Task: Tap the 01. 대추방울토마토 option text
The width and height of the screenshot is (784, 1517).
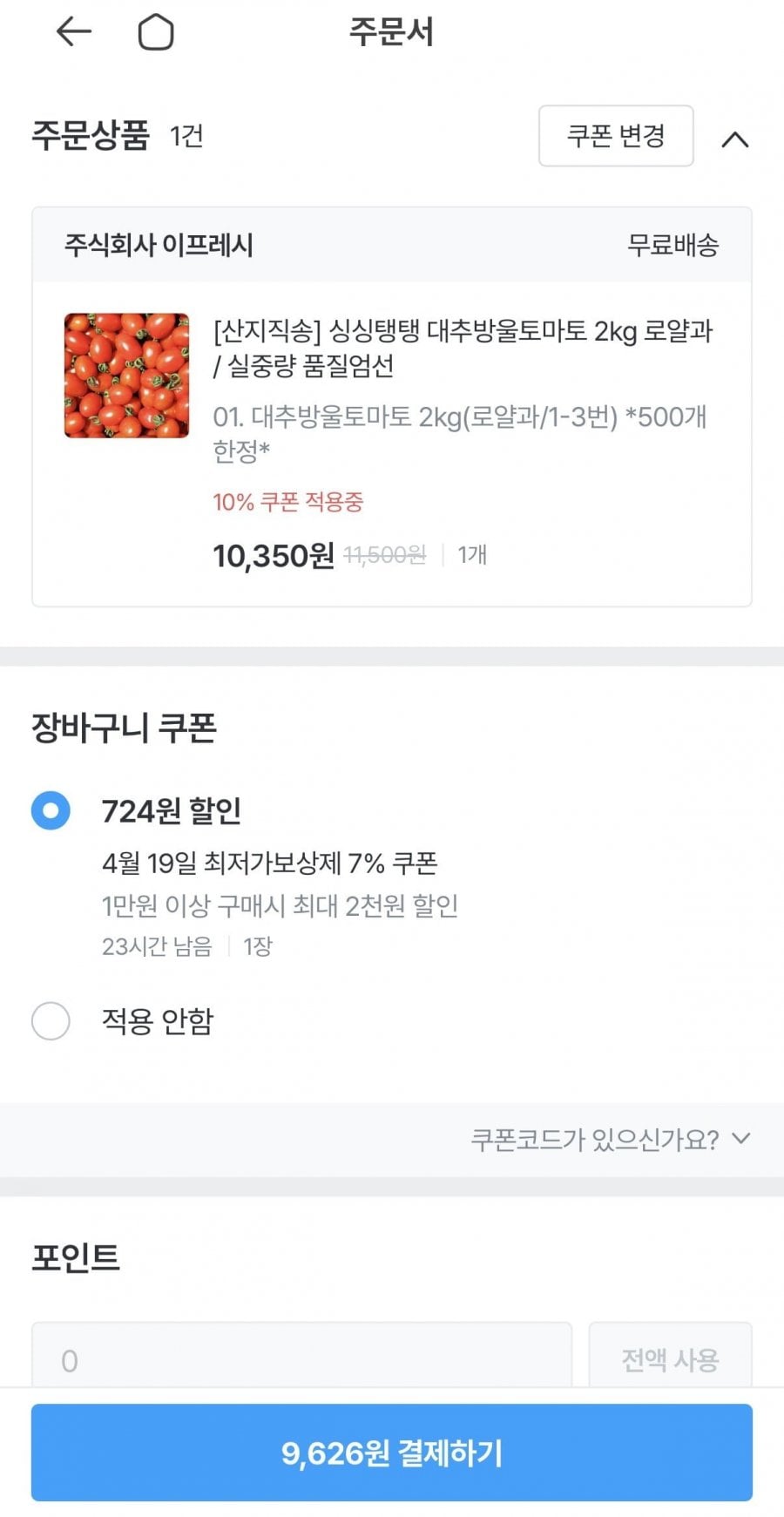Action: (459, 433)
